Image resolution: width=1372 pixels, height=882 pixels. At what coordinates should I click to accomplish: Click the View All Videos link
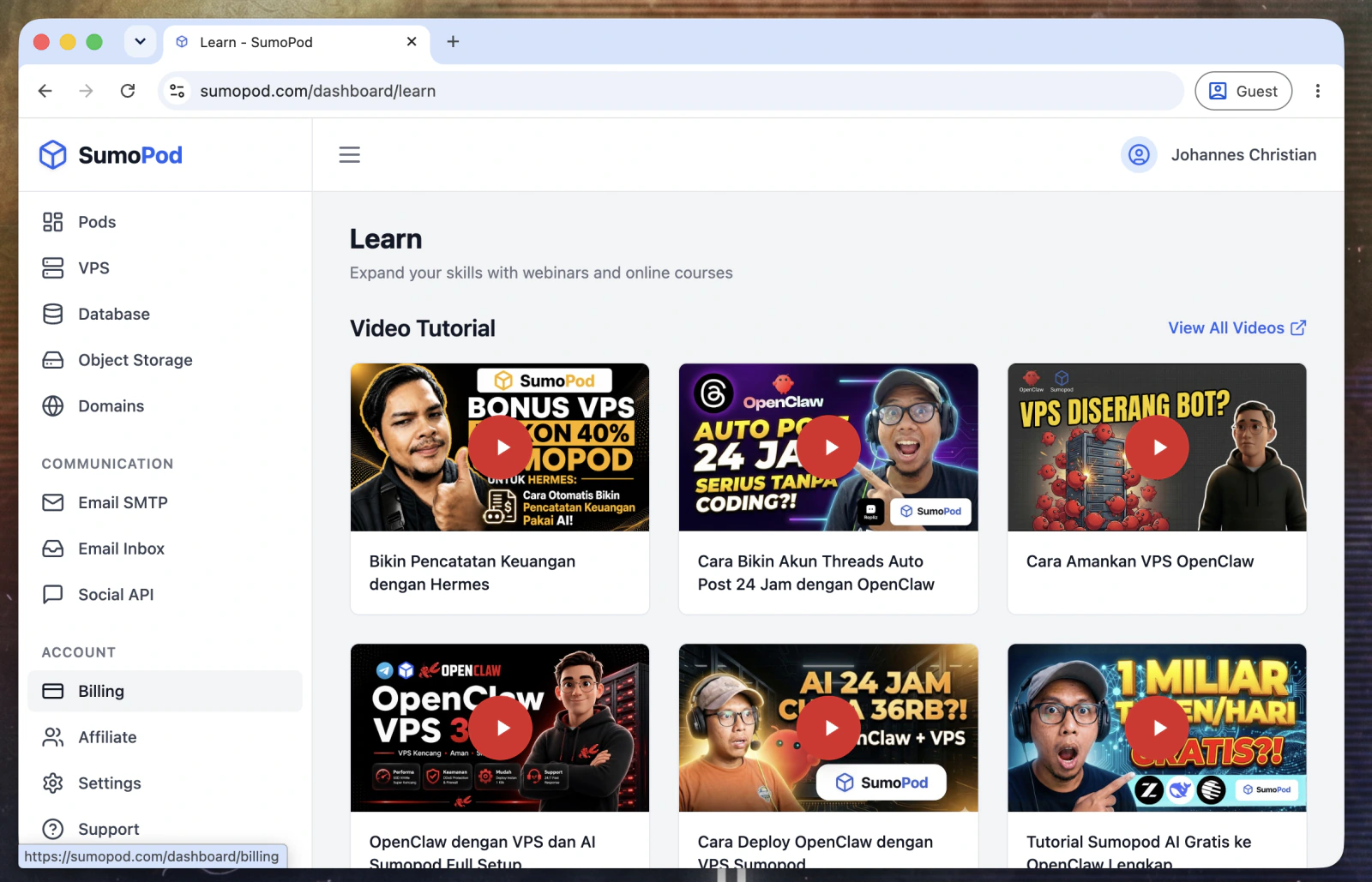click(1237, 327)
